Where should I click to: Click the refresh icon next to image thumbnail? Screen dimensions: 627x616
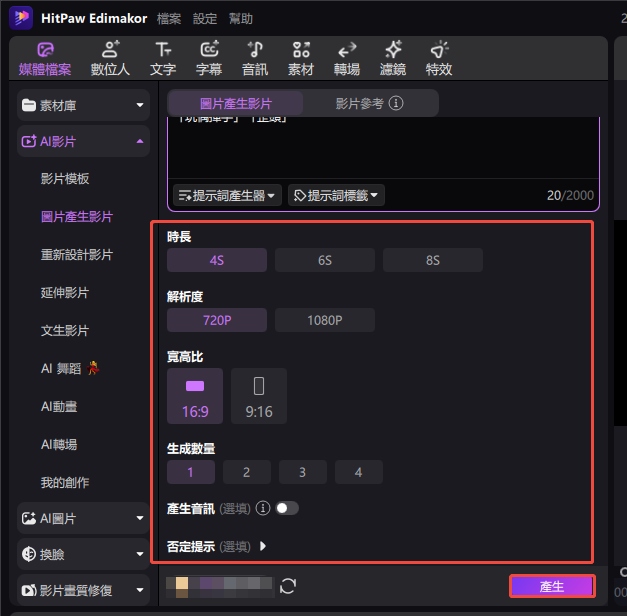coord(288,586)
